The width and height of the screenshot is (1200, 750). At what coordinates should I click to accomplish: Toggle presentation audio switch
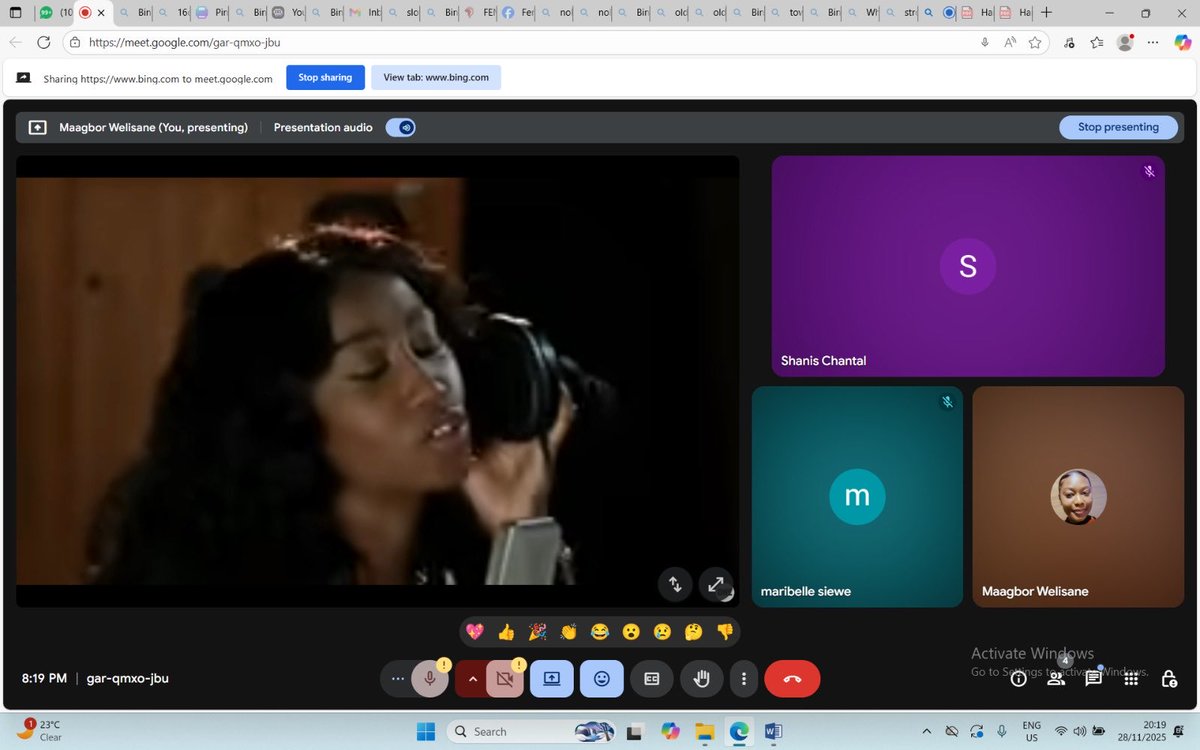[401, 128]
